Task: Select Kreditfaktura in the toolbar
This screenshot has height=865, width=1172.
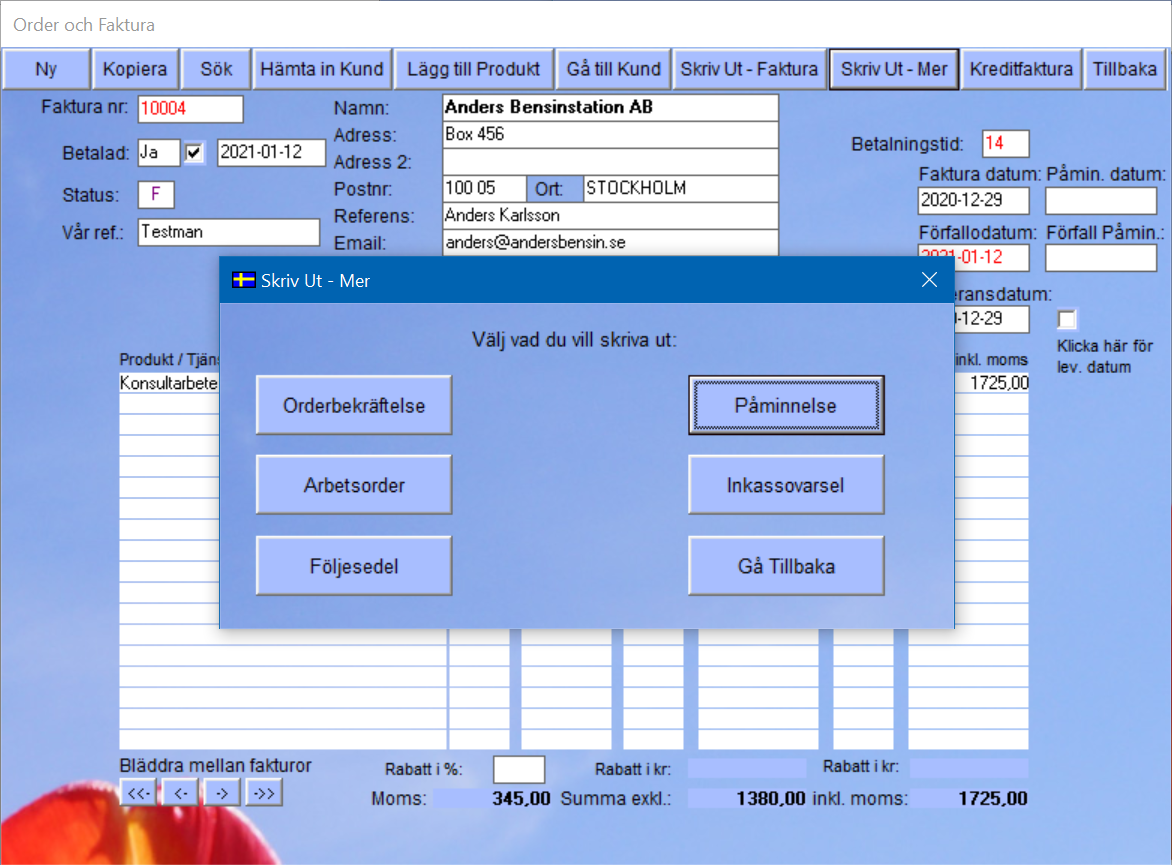Action: click(1021, 69)
